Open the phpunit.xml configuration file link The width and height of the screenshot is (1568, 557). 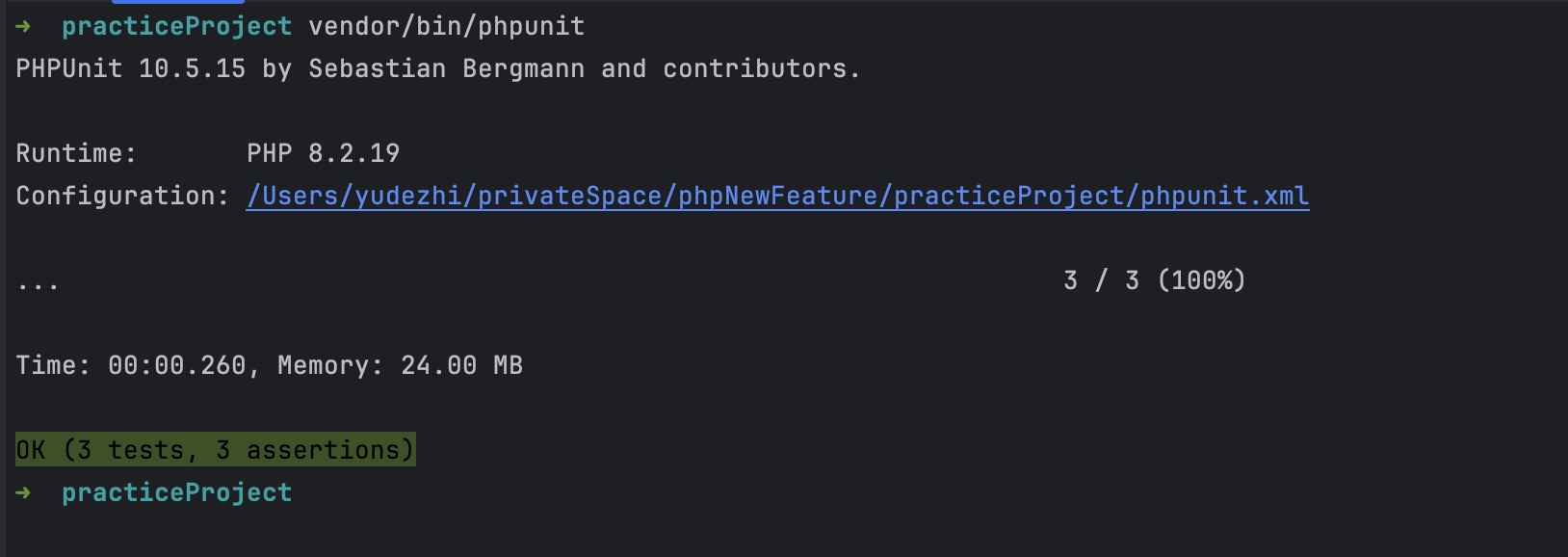pos(777,196)
